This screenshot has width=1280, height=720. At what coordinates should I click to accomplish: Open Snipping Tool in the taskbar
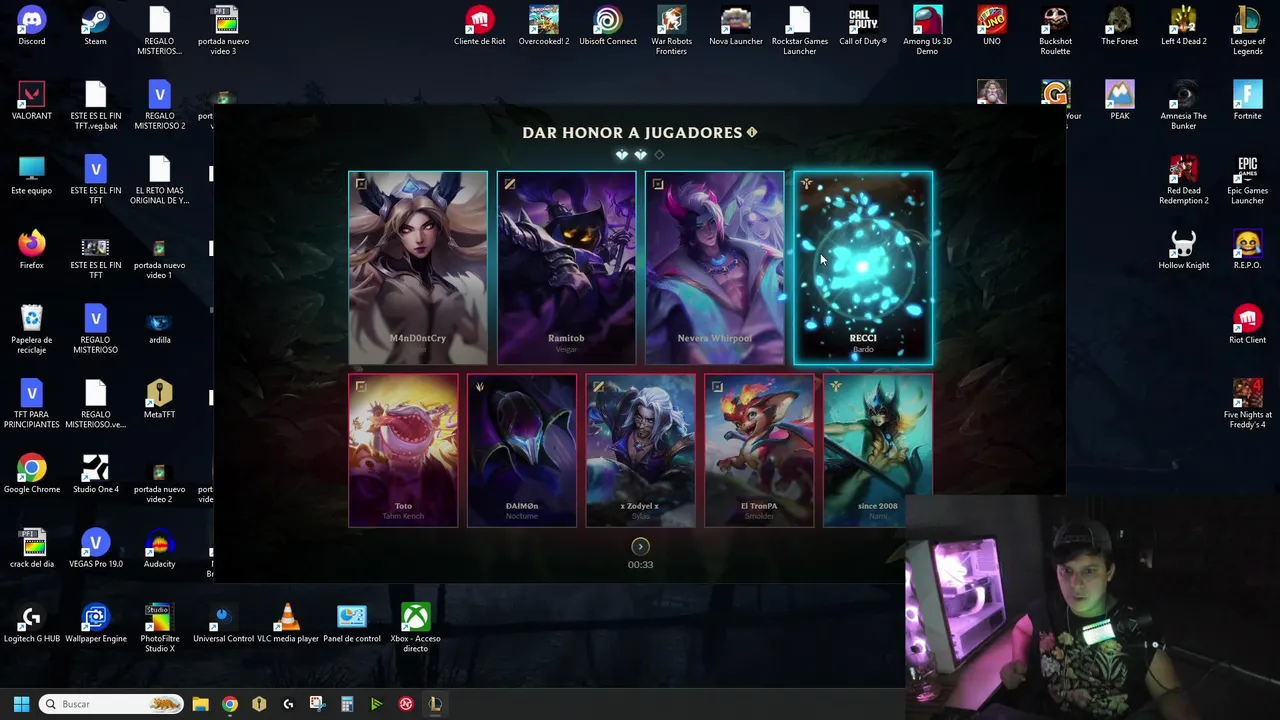pyautogui.click(x=317, y=704)
